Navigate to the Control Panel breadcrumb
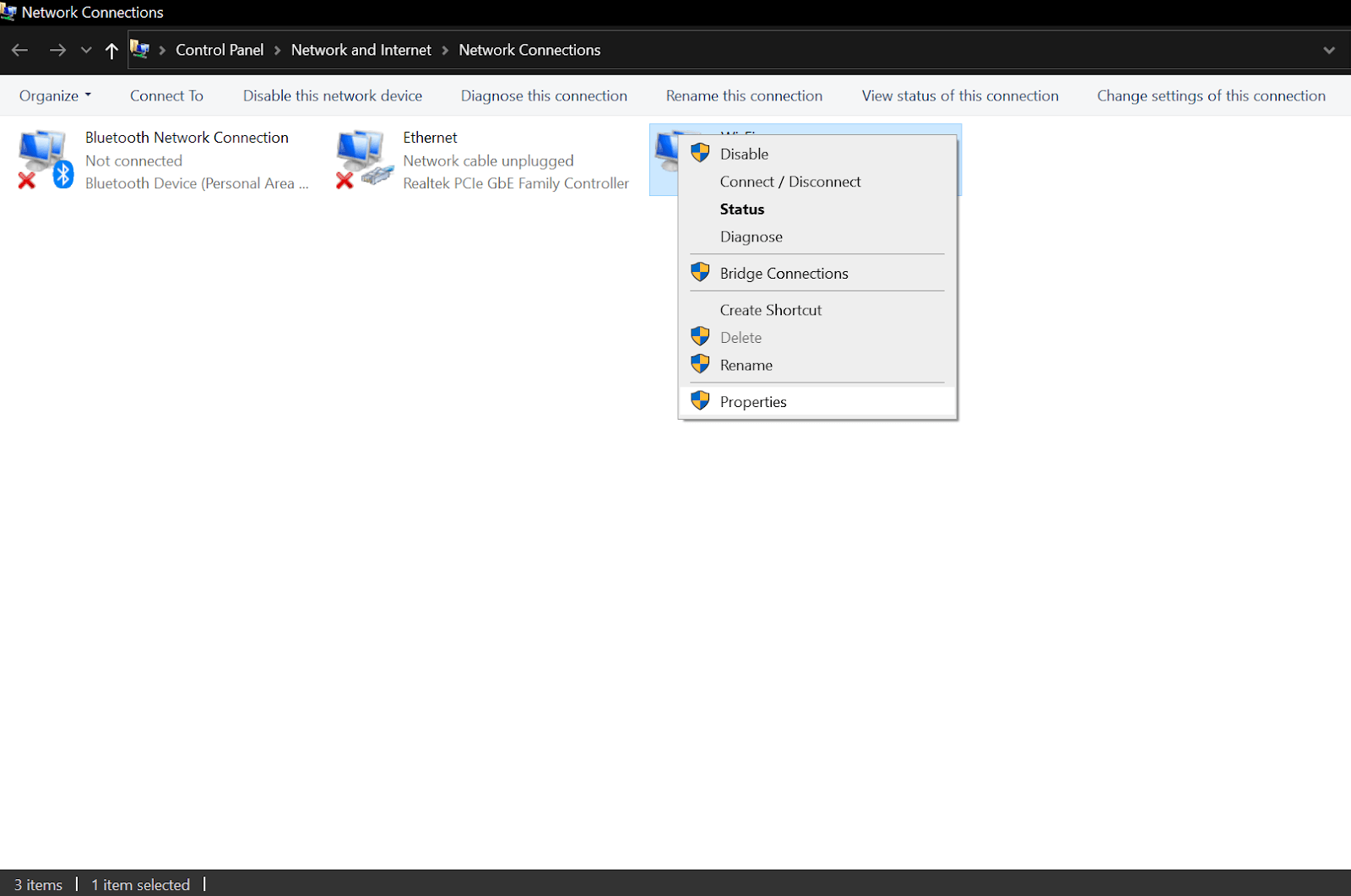 220,50
